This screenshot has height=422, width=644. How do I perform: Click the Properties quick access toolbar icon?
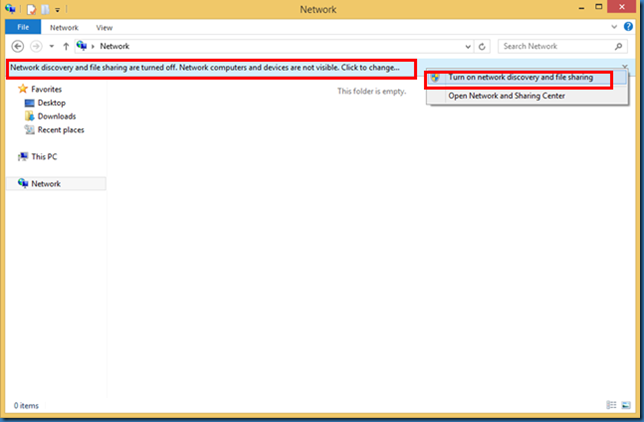click(x=31, y=9)
